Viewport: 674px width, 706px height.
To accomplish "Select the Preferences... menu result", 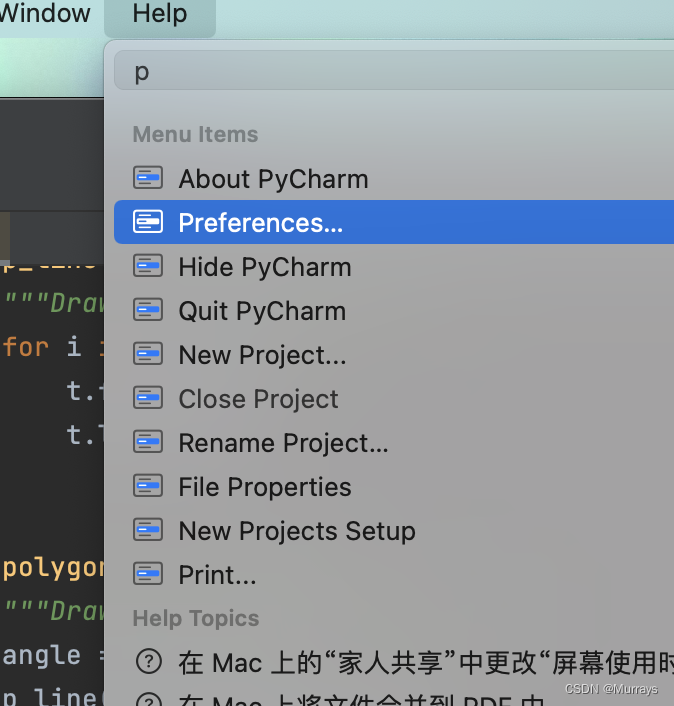I will [x=394, y=222].
